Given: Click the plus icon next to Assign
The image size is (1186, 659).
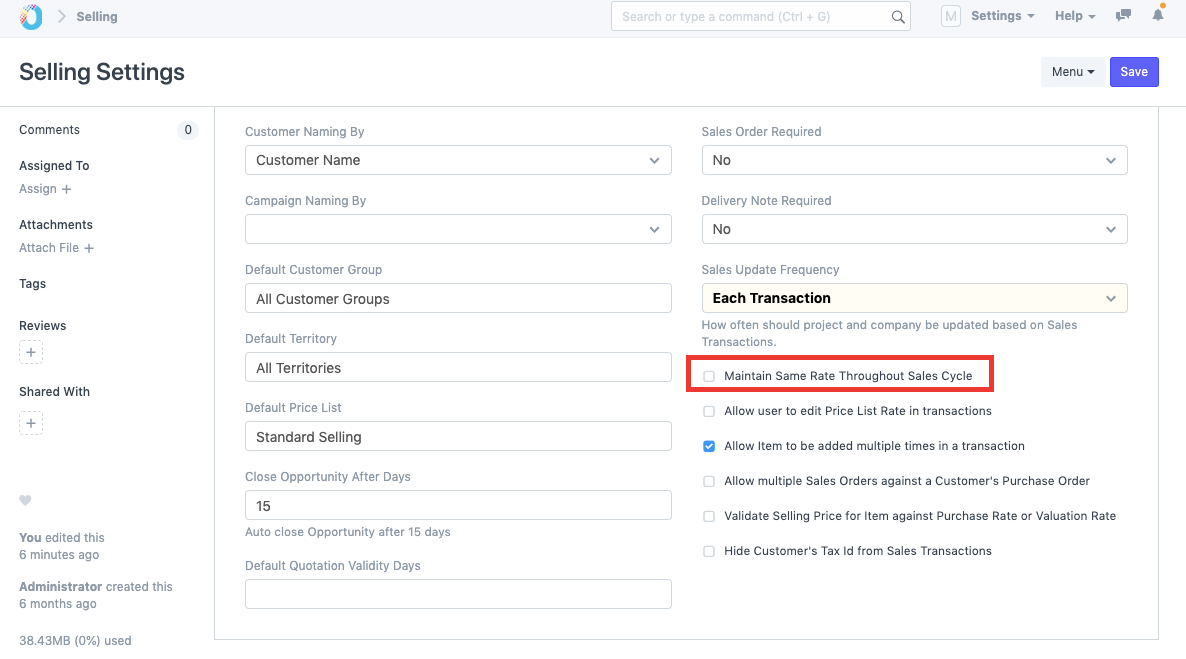Looking at the screenshot, I should point(67,189).
